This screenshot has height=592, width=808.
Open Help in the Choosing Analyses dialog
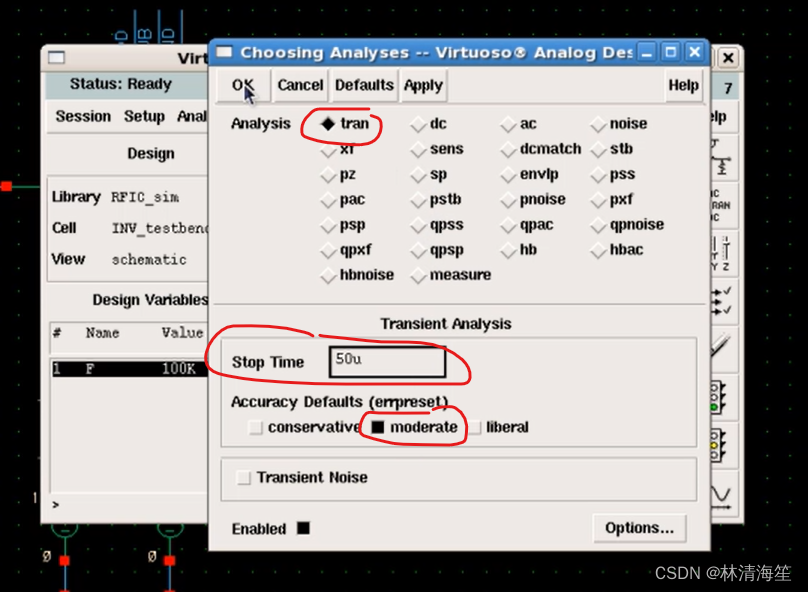[x=683, y=85]
